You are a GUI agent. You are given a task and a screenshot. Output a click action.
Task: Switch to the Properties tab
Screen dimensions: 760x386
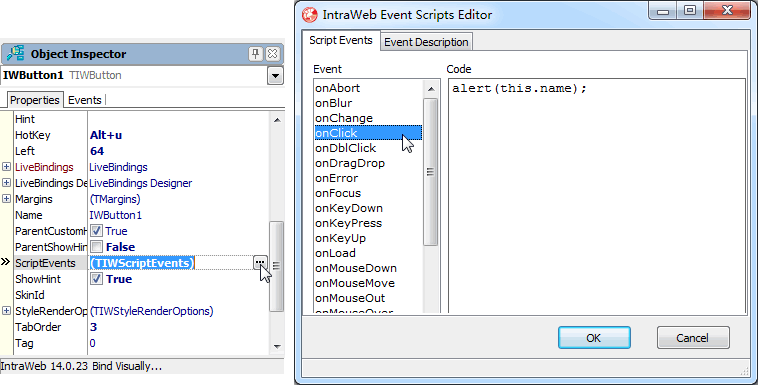[x=34, y=100]
